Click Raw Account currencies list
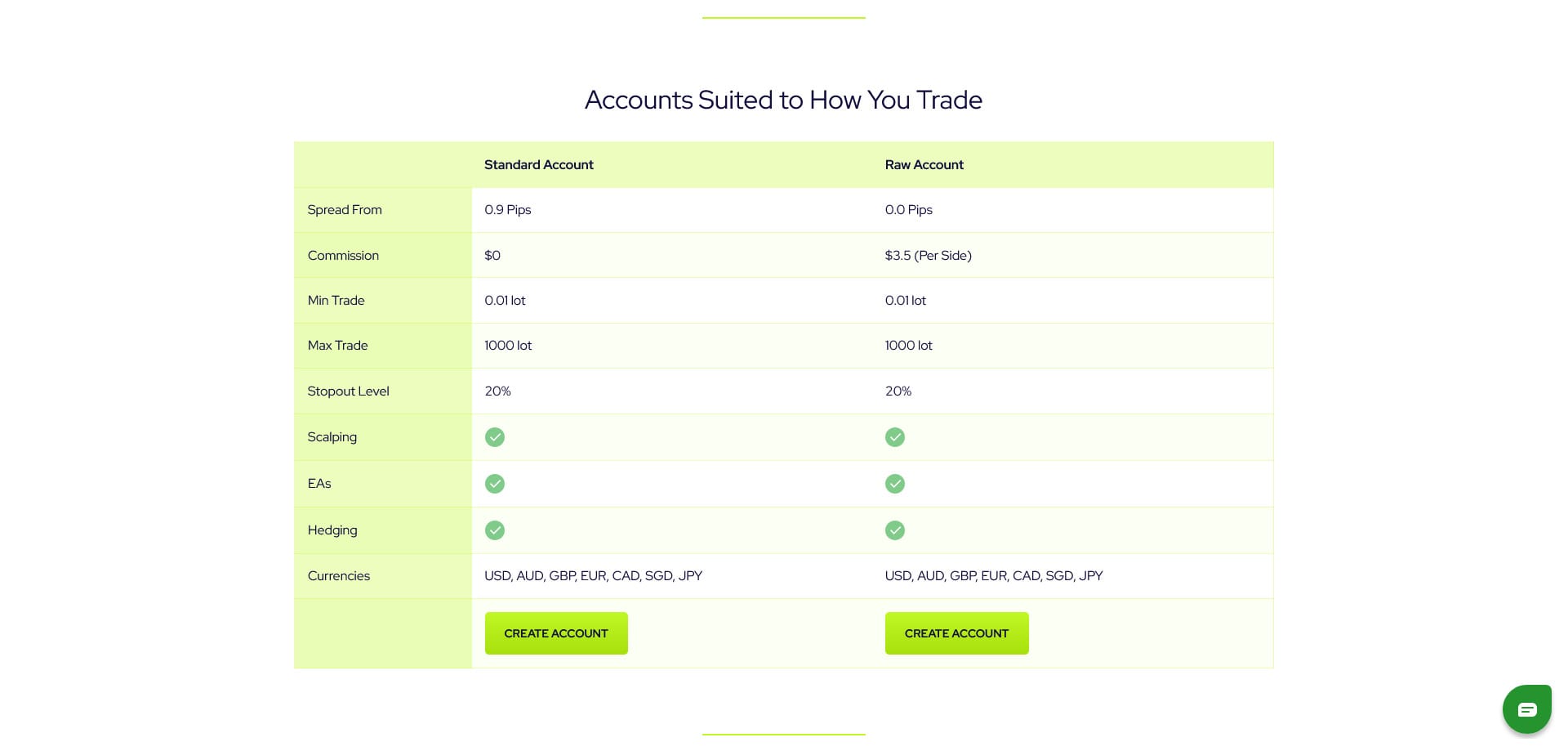 tap(993, 576)
